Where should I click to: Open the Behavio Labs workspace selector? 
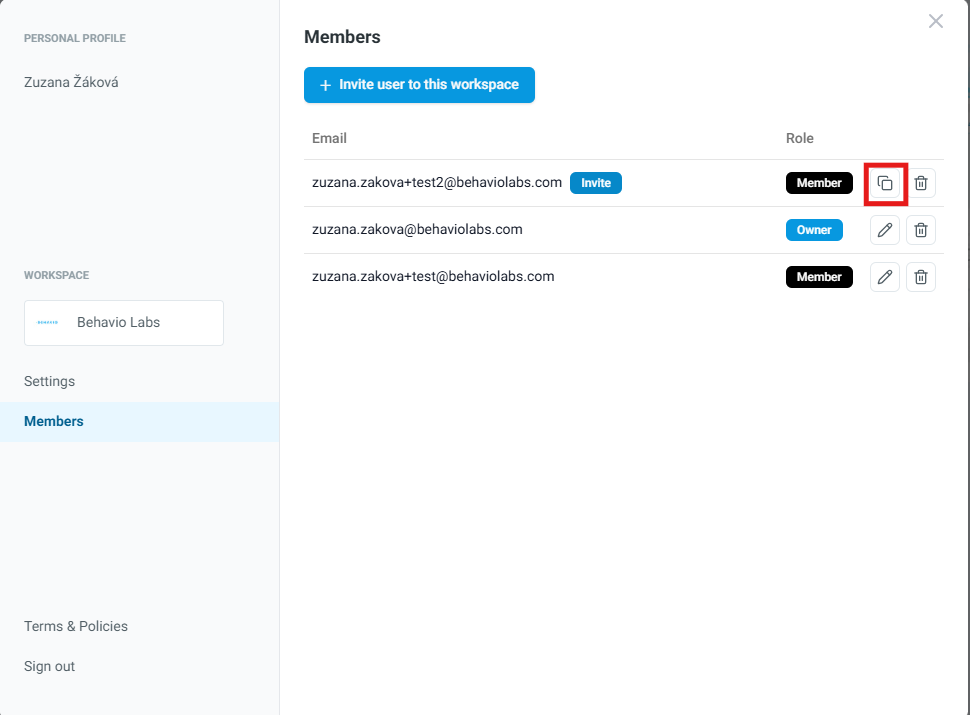tap(124, 323)
